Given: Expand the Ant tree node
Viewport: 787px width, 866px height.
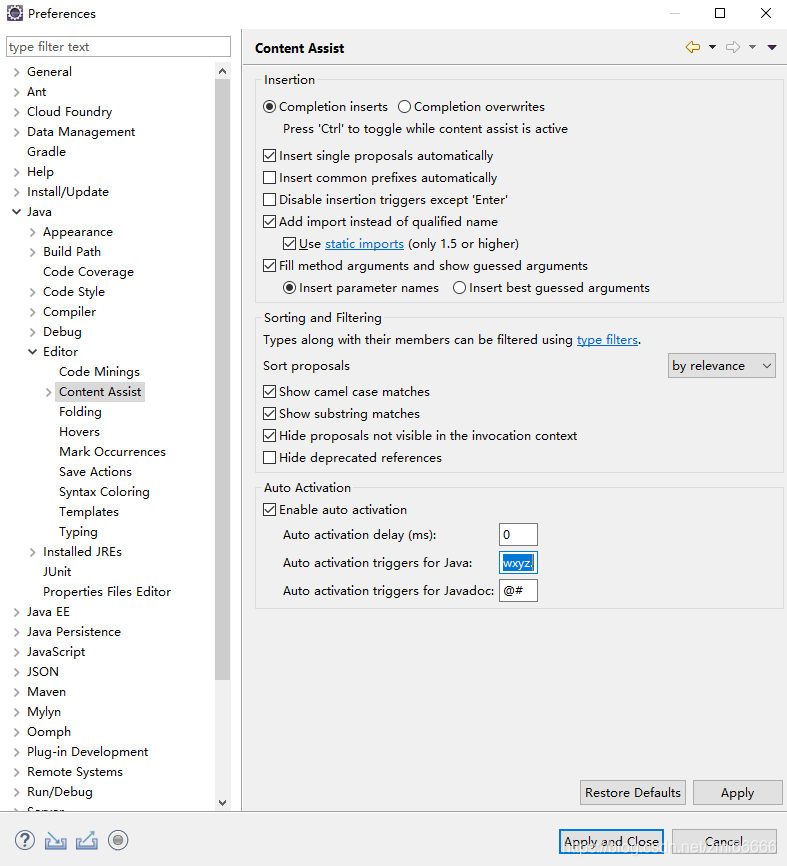Looking at the screenshot, I should (x=17, y=92).
